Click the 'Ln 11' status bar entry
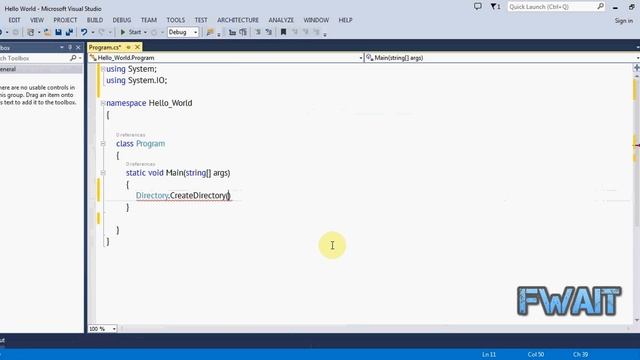 click(x=489, y=354)
